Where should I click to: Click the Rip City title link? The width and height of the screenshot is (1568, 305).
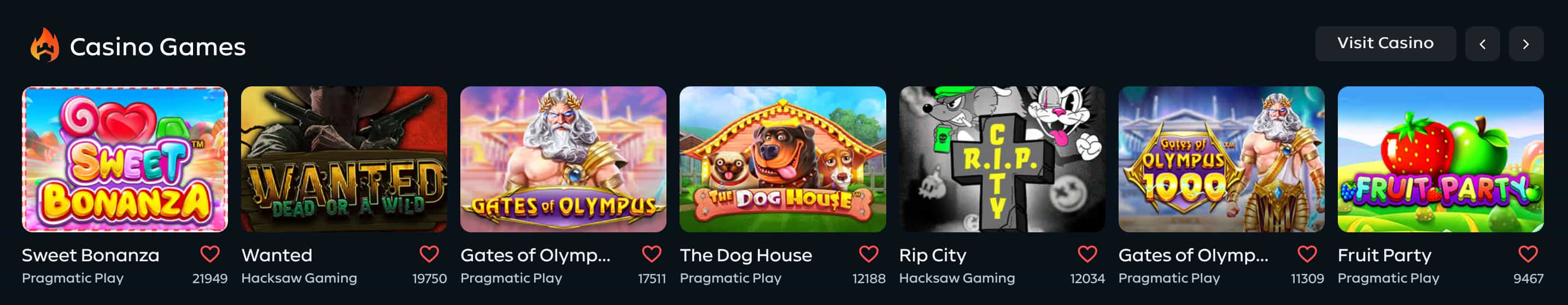click(x=933, y=255)
